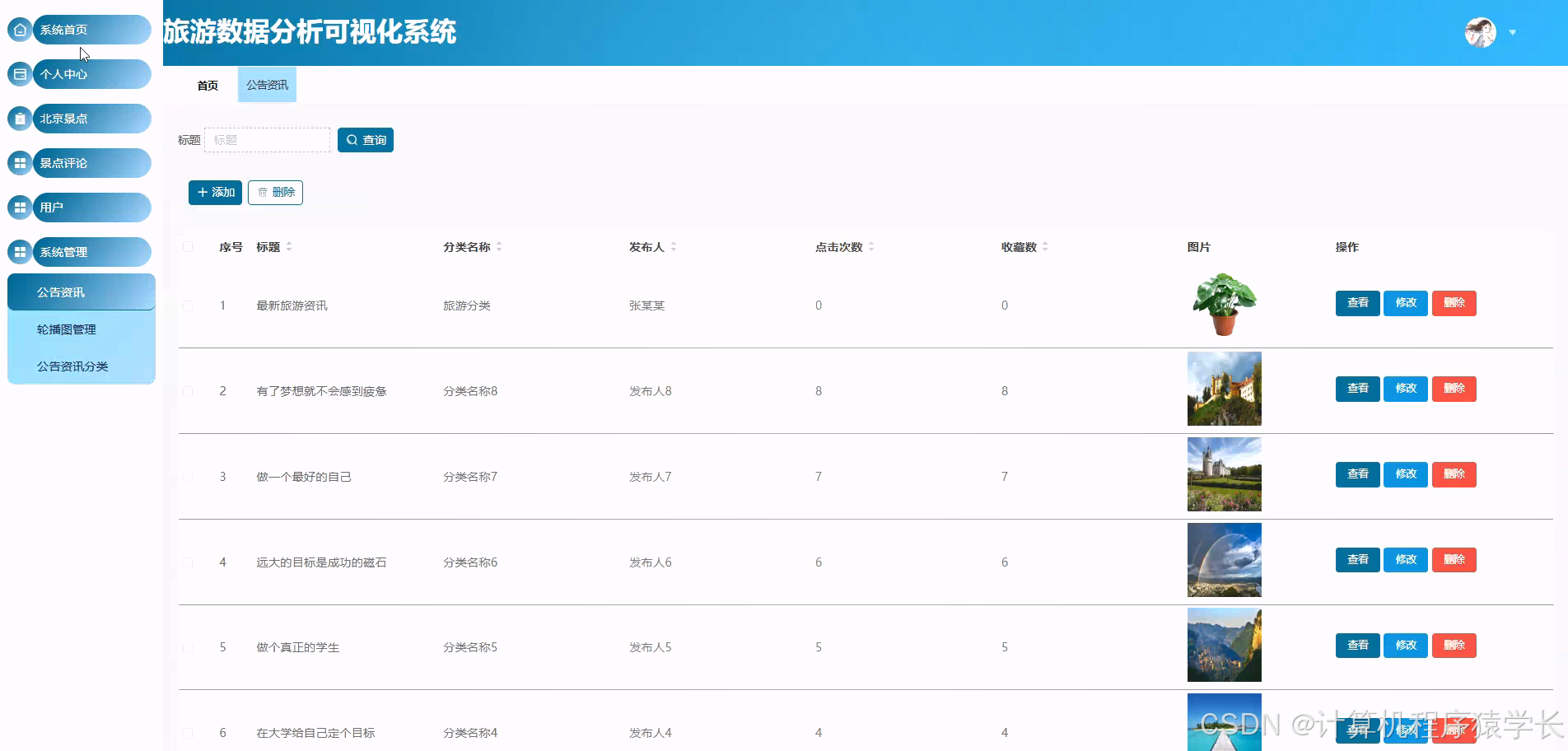The image size is (1568, 751).
Task: Click the search magnifier on 查询 button
Action: pos(352,140)
